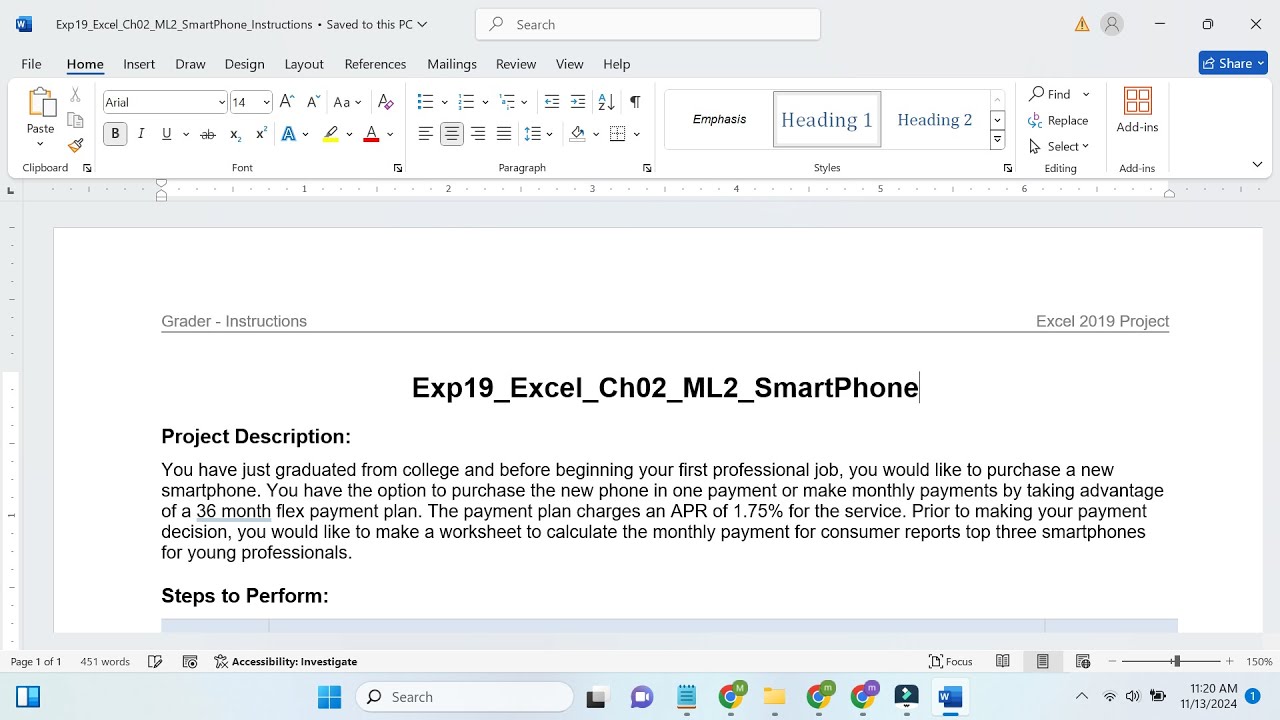This screenshot has width=1280, height=720.
Task: Open the Add-ins button
Action: click(x=1137, y=110)
